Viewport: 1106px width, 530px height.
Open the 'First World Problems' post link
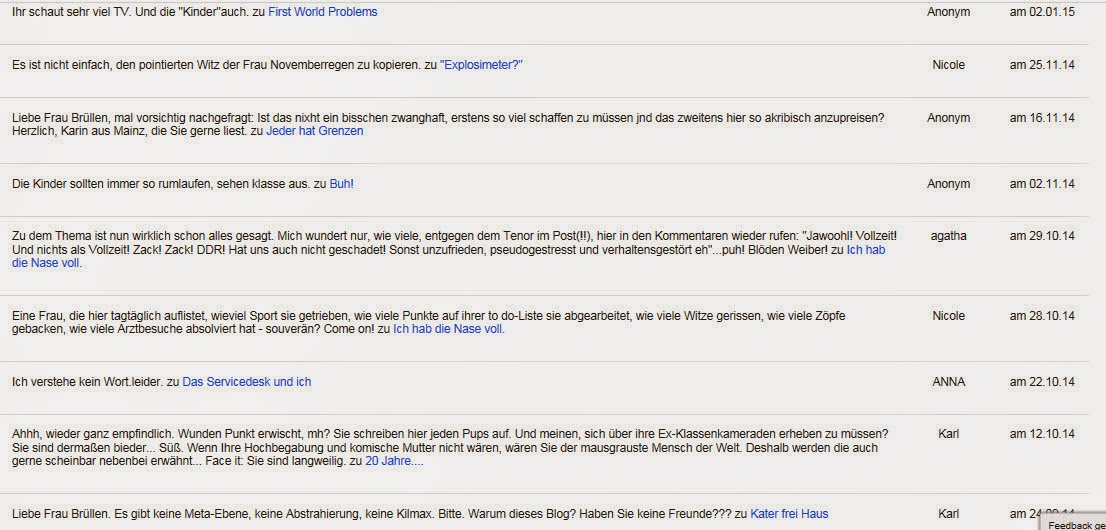(x=322, y=12)
